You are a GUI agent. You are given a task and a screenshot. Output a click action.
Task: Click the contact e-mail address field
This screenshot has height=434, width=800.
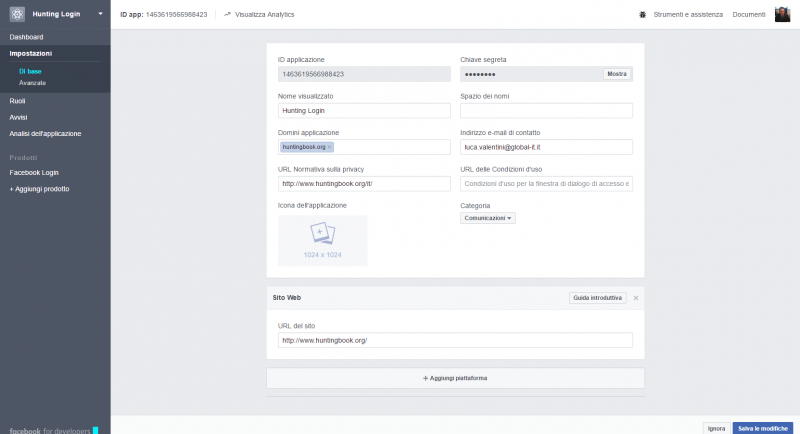pyautogui.click(x=546, y=147)
